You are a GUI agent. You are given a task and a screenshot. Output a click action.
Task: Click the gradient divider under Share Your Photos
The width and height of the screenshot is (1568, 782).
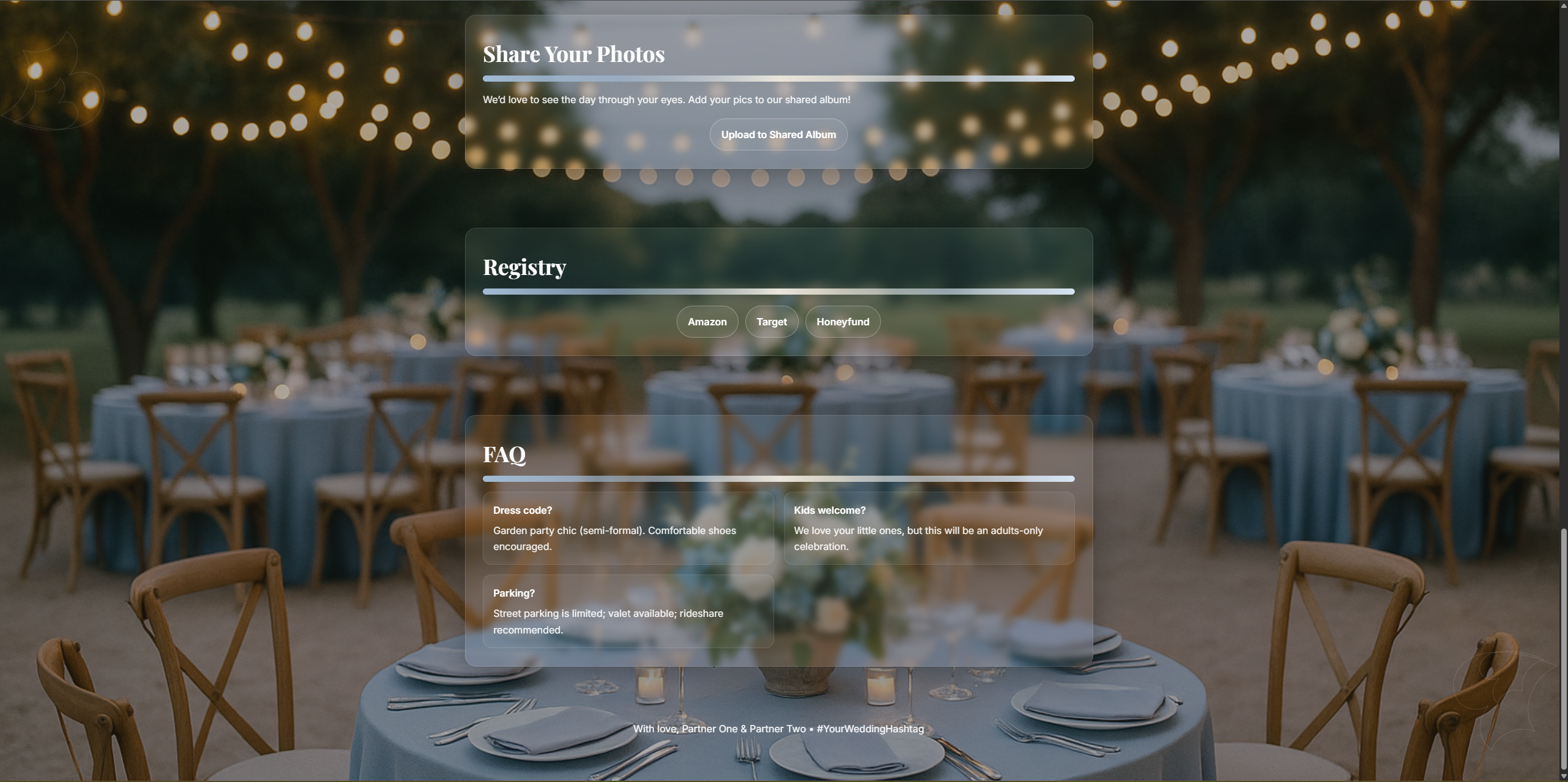778,79
